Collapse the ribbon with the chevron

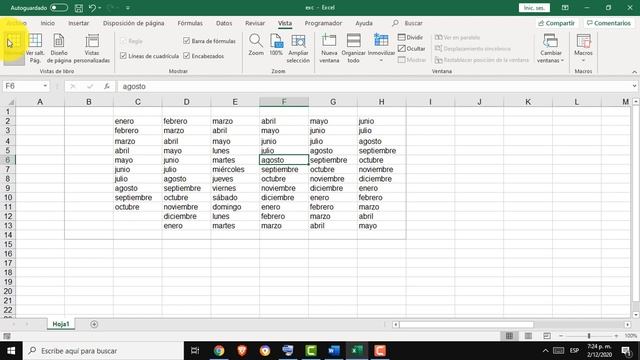(x=634, y=72)
